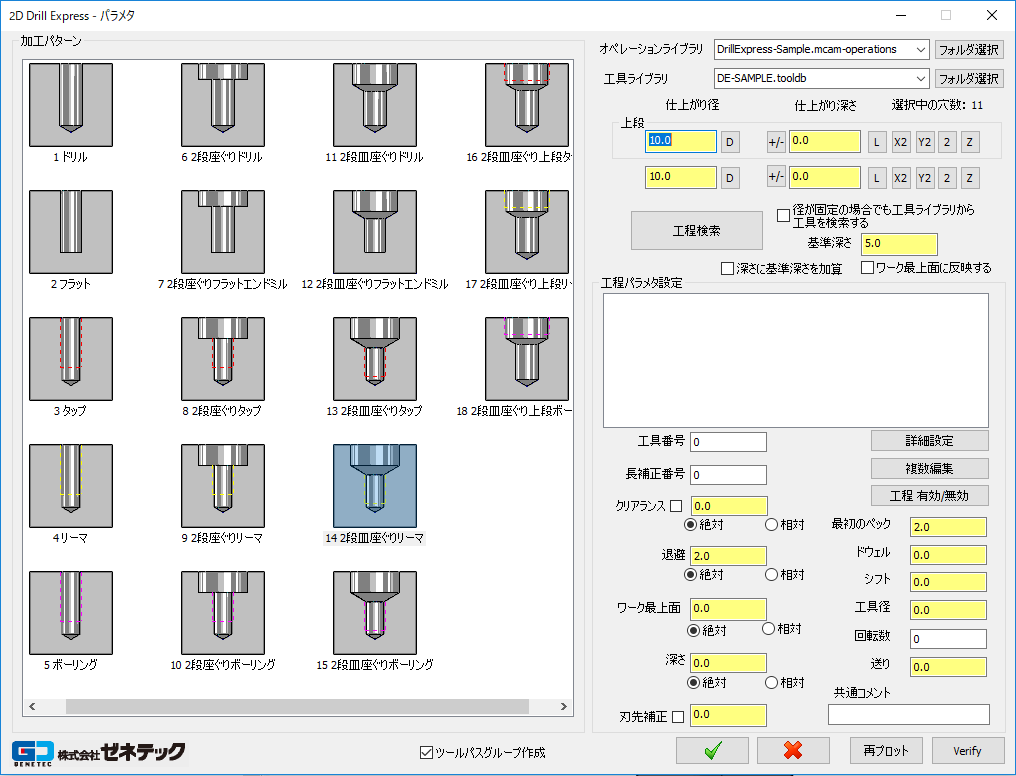Click the highlighted 14 2段皿座ぐりリーマ pattern
This screenshot has width=1016, height=776.
[375, 486]
